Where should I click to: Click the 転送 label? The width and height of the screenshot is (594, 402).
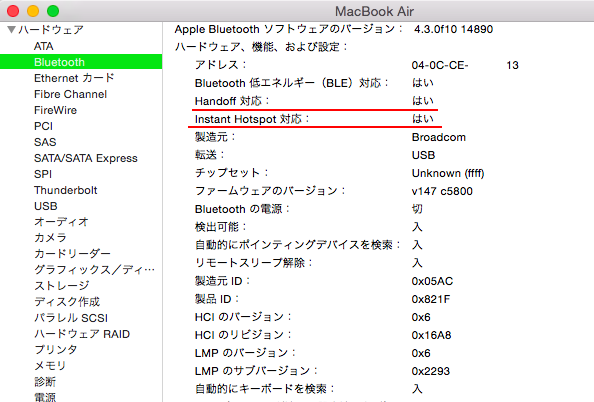pyautogui.click(x=209, y=155)
